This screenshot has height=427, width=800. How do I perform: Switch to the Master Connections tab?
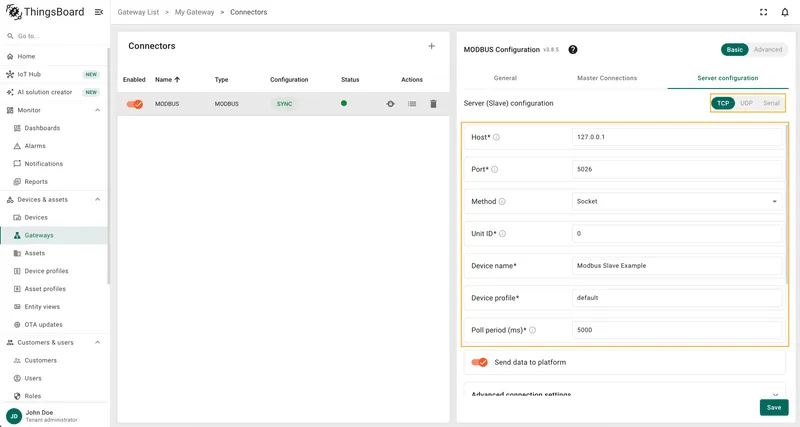[607, 78]
